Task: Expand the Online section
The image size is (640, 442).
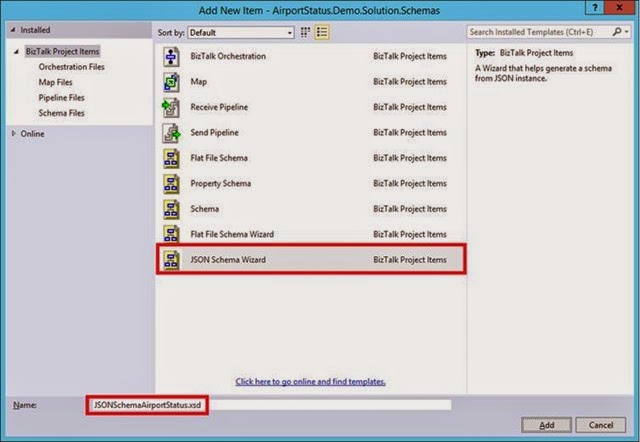Action: (x=13, y=133)
